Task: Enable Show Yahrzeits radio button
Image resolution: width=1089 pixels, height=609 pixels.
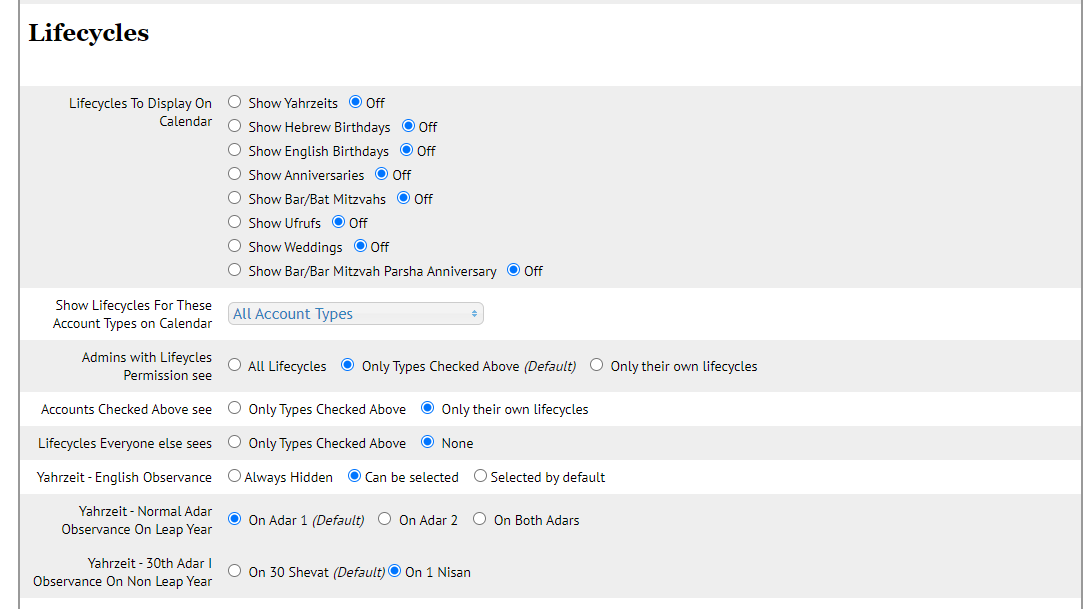Action: tap(235, 102)
